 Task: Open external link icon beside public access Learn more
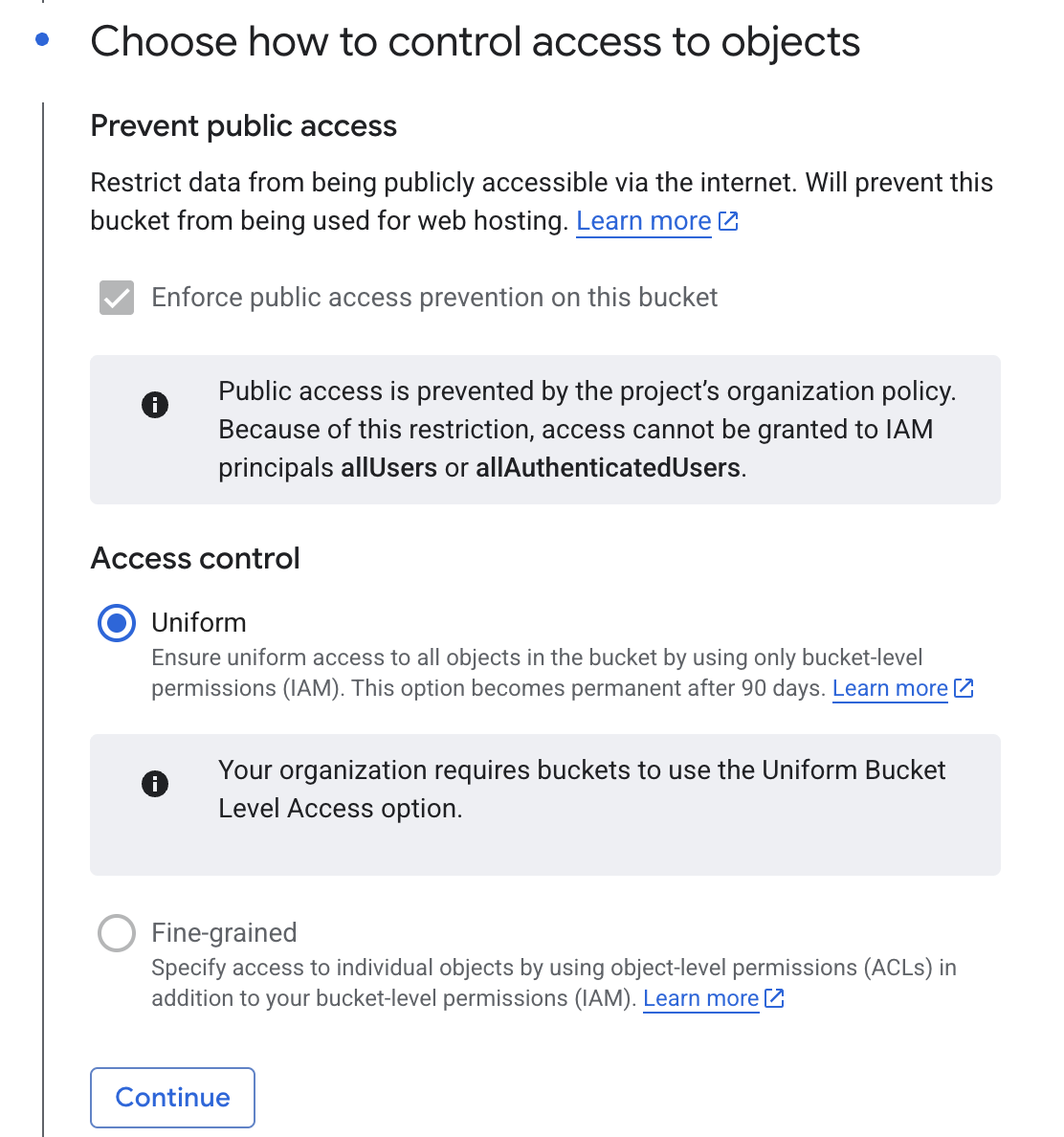[728, 221]
